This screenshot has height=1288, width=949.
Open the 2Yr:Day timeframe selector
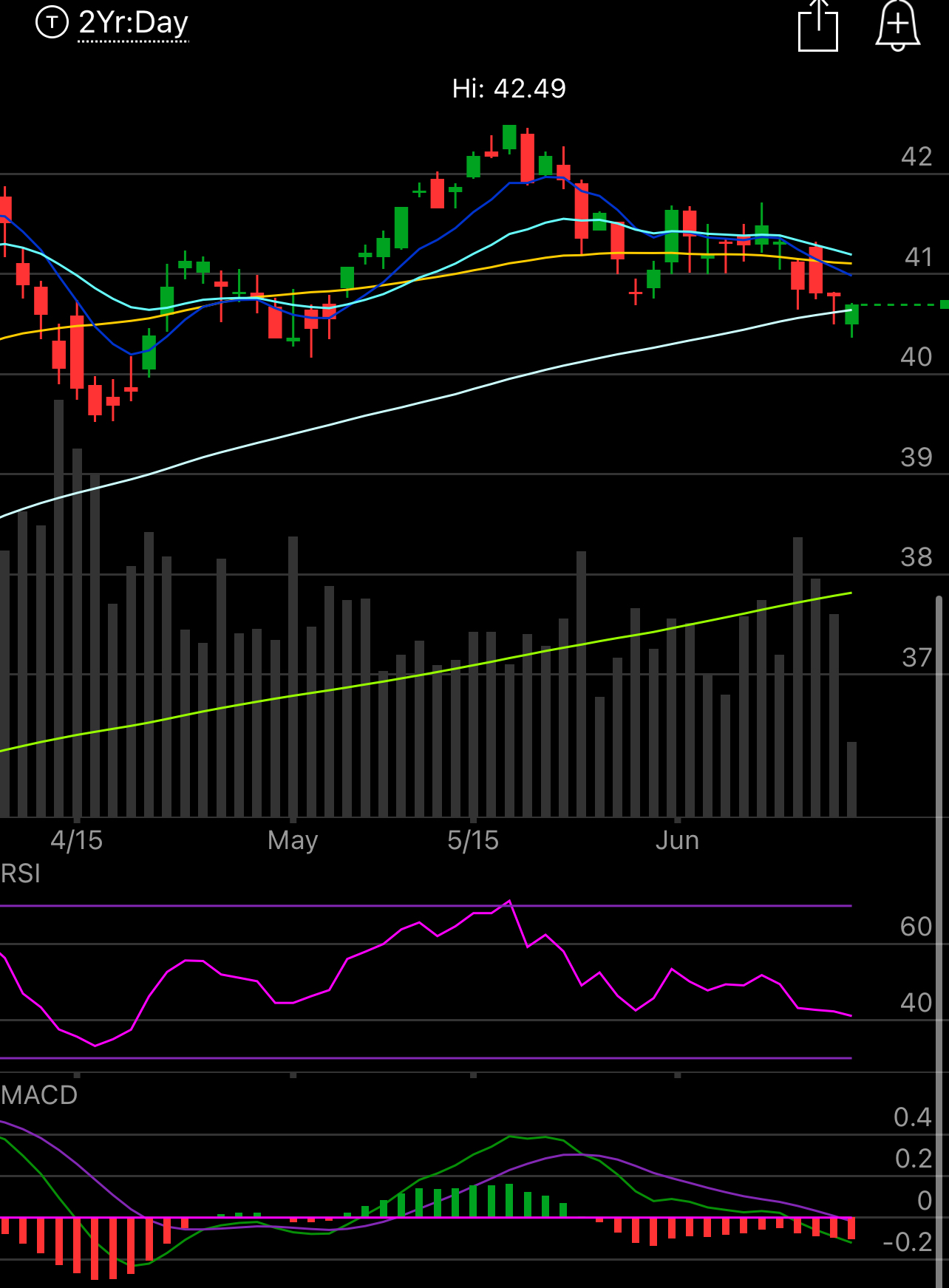pyautogui.click(x=134, y=23)
